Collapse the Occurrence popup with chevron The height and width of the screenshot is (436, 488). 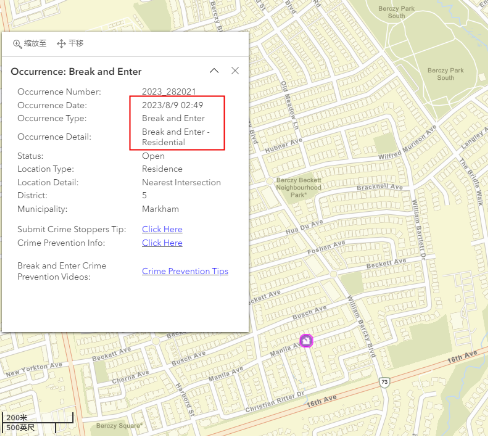(214, 71)
